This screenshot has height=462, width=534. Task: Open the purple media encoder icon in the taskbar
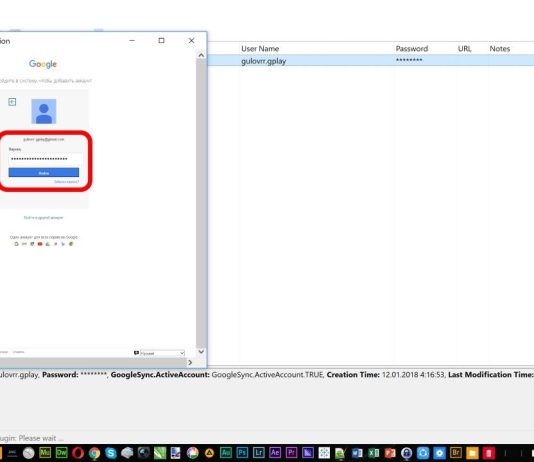coord(308,453)
